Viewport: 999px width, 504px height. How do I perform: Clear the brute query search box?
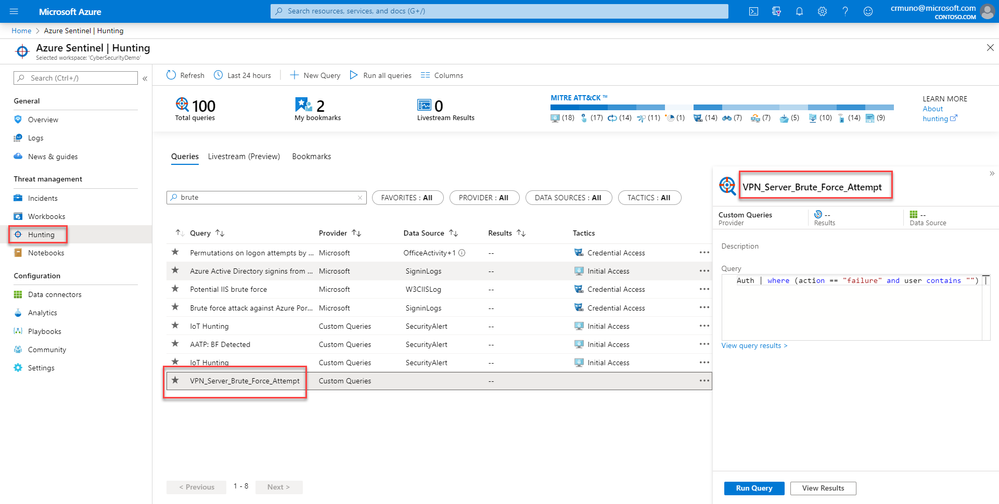click(x=361, y=198)
